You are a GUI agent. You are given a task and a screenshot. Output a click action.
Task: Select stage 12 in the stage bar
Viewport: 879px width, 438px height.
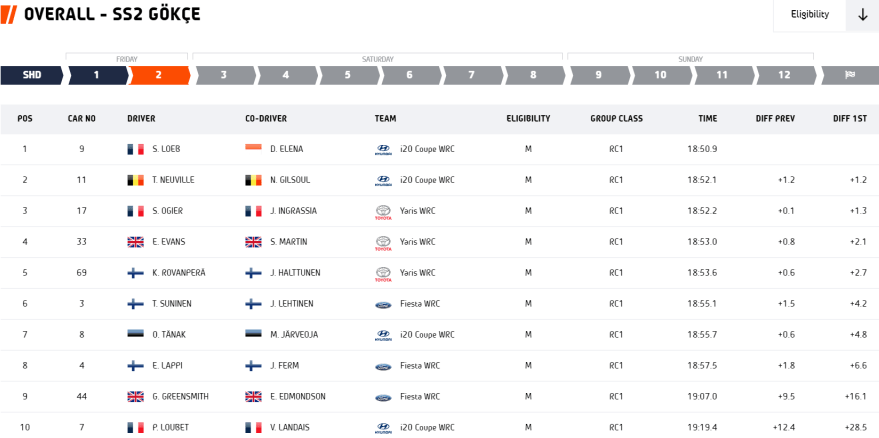tap(785, 75)
